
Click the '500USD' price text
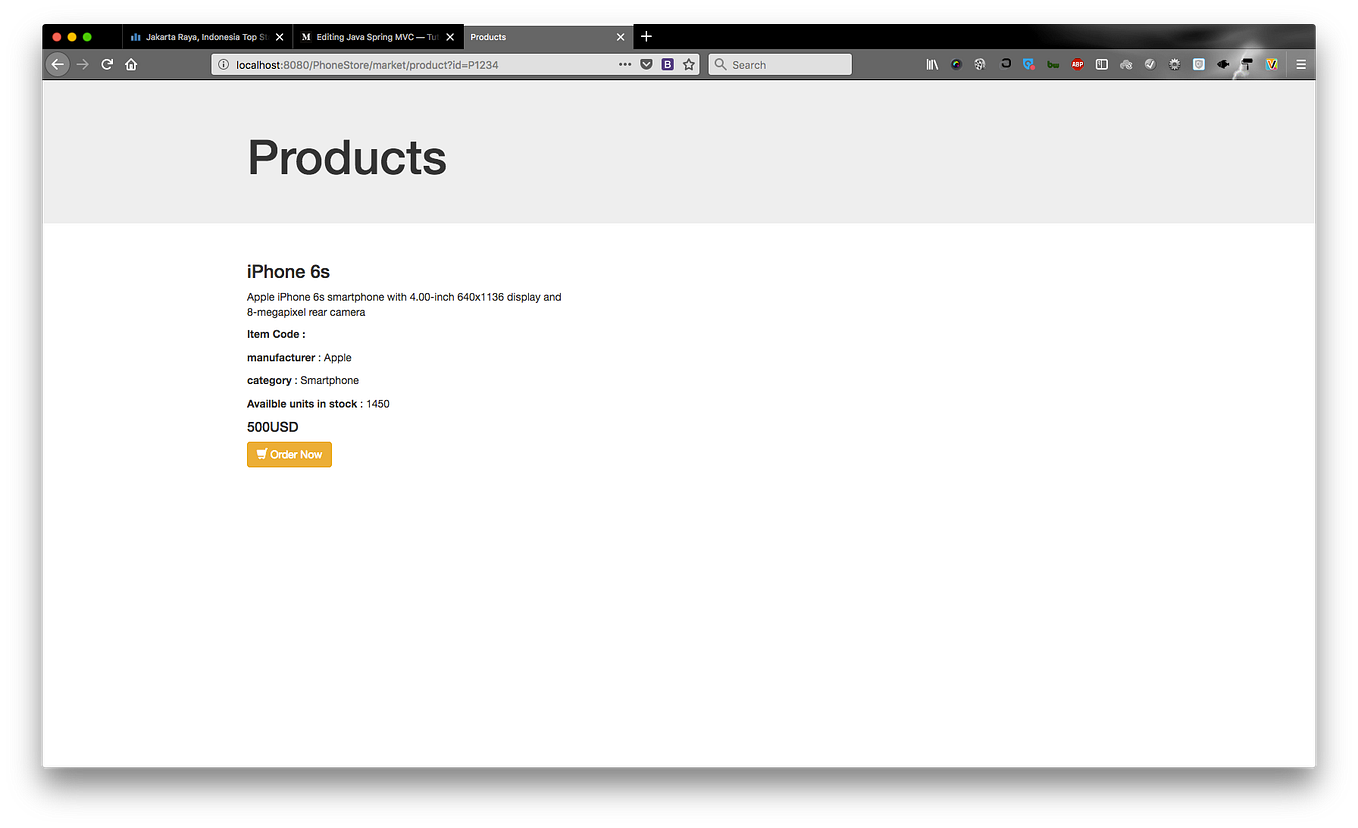[273, 427]
